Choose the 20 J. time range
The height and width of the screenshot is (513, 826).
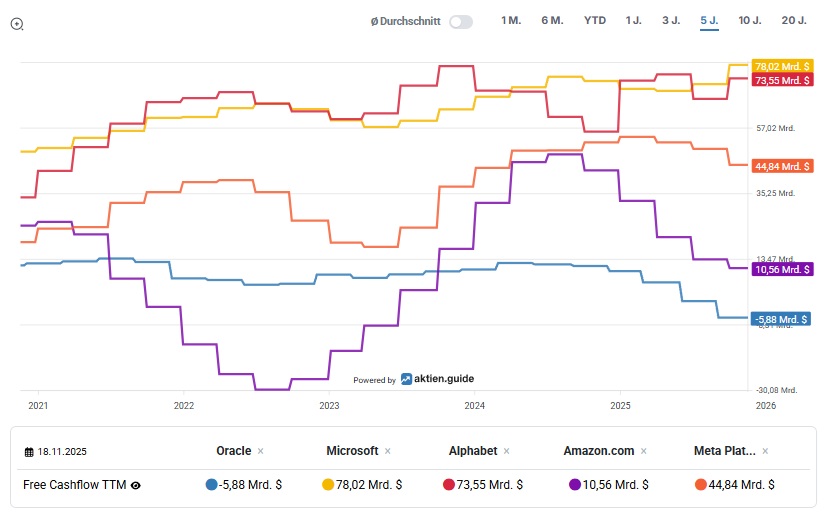795,21
